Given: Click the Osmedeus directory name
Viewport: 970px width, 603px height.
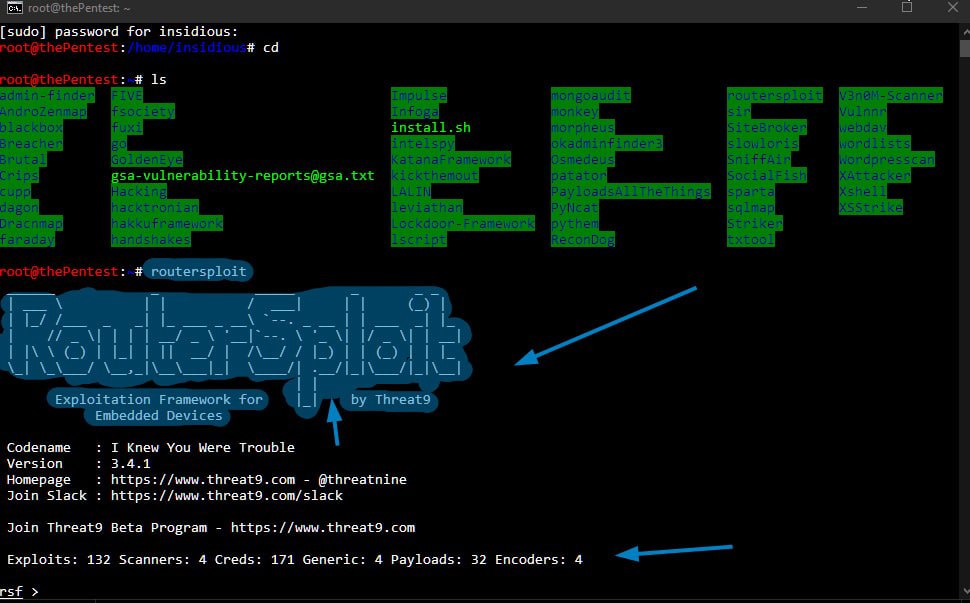Looking at the screenshot, I should (x=583, y=160).
